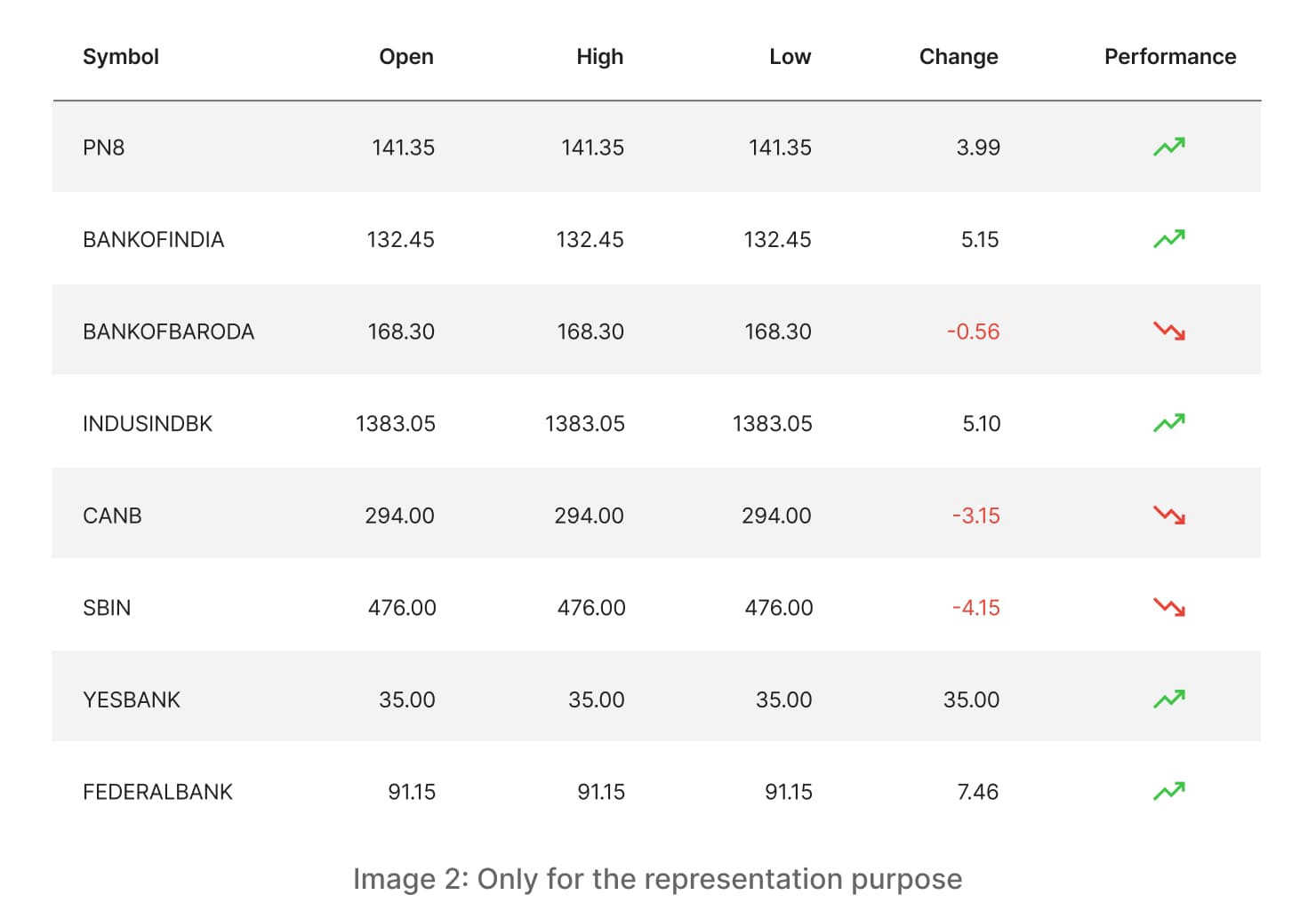Click the Change column header
The height and width of the screenshot is (919, 1316).
[x=958, y=57]
